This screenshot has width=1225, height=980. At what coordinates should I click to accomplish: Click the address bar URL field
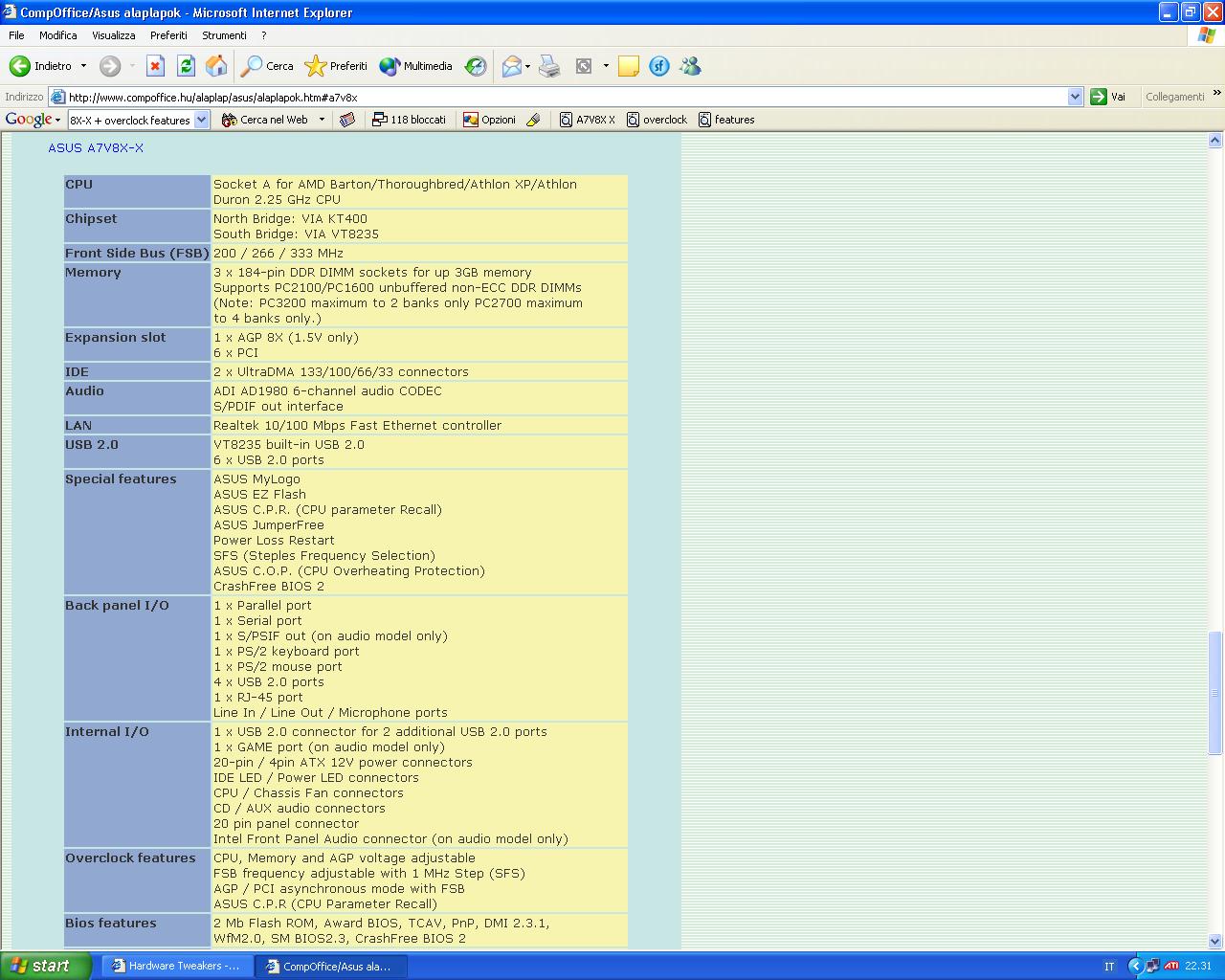(x=567, y=97)
